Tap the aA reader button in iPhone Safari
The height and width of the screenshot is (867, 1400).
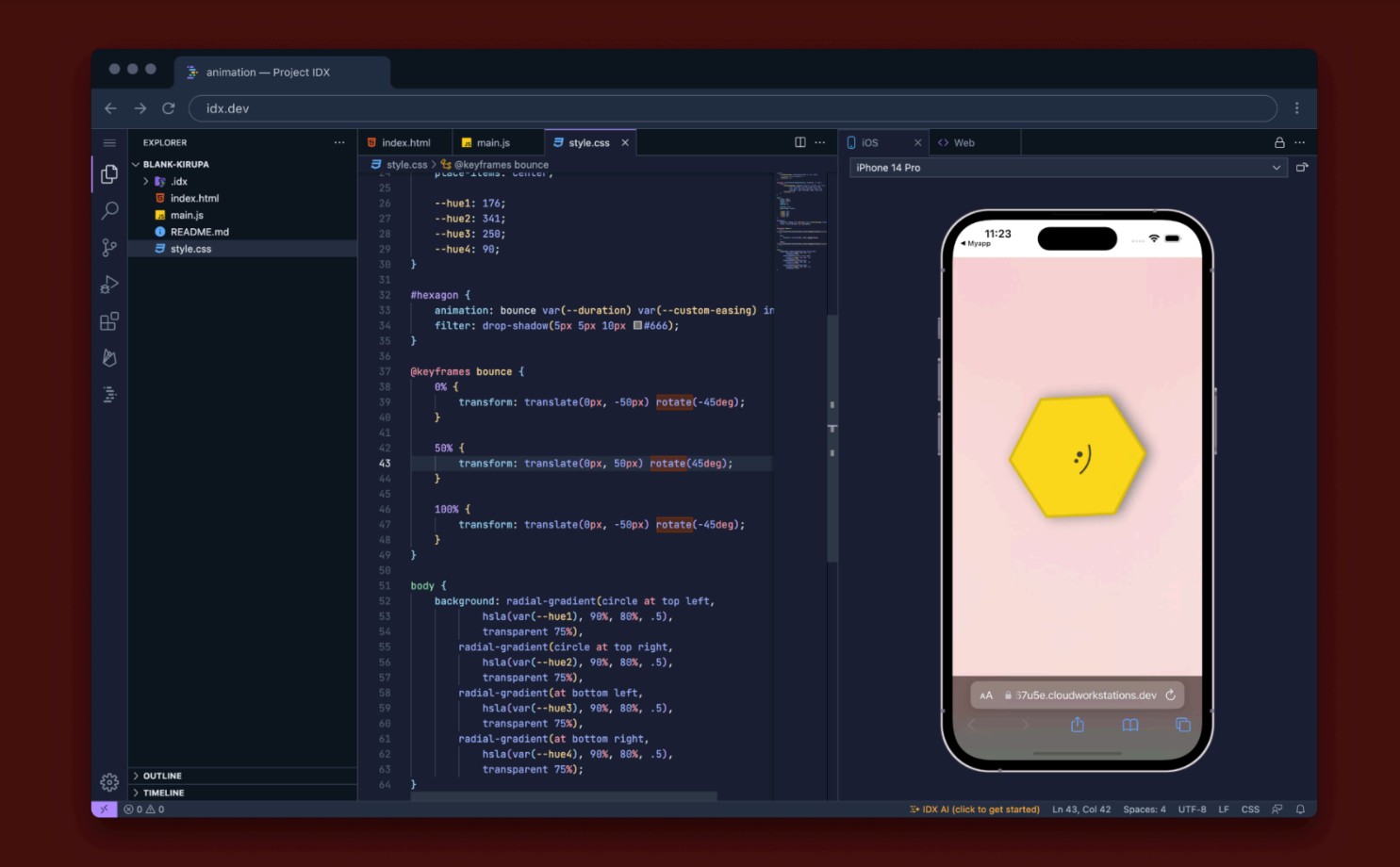tap(986, 695)
